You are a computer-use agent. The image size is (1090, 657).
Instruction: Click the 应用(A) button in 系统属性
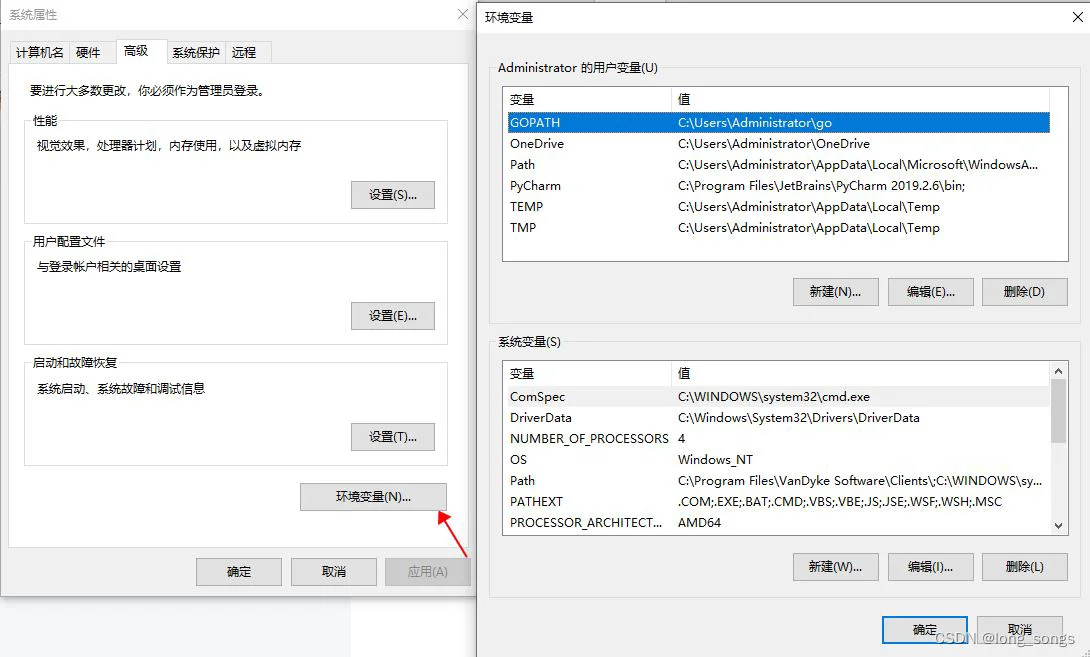(x=428, y=571)
